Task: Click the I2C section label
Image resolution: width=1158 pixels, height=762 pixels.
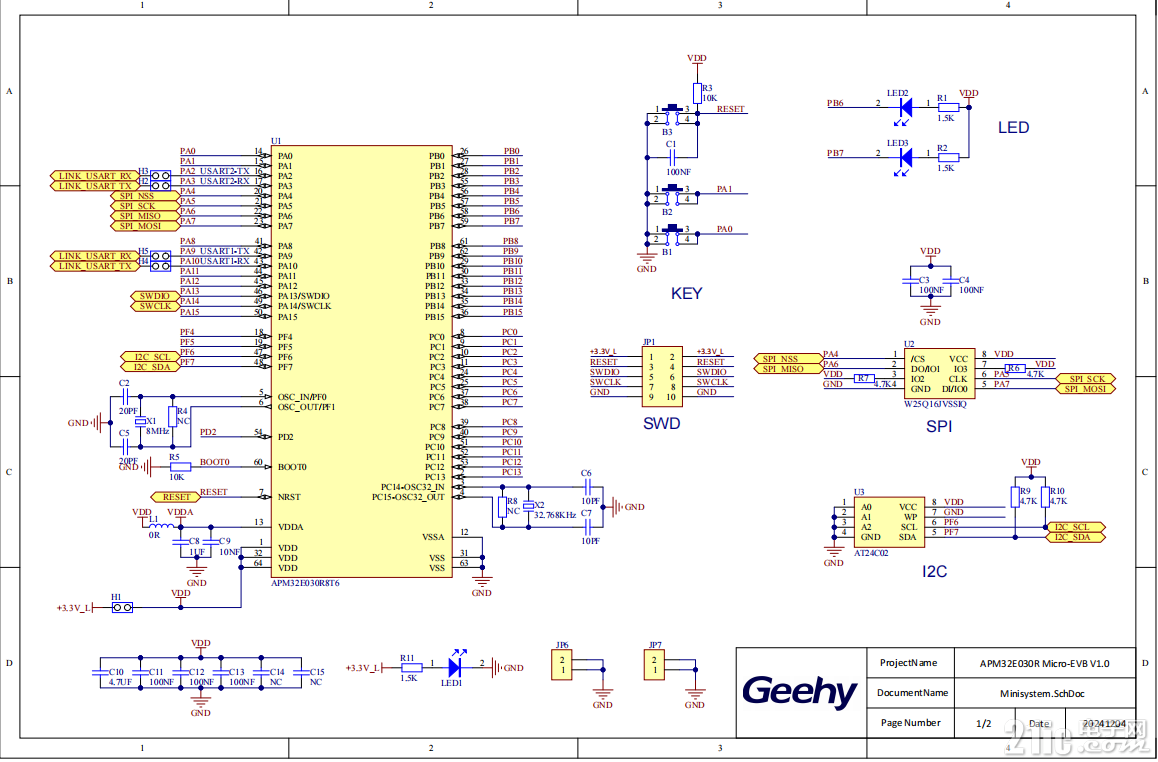Action: pyautogui.click(x=934, y=572)
